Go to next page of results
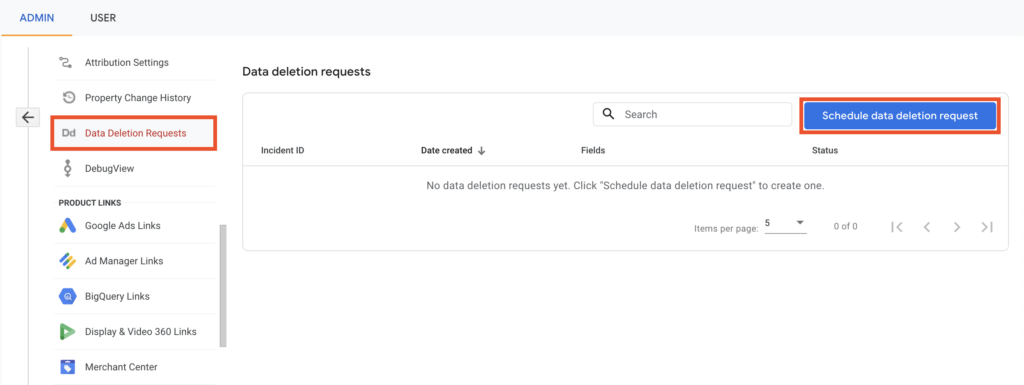The height and width of the screenshot is (385, 1024). tap(957, 227)
